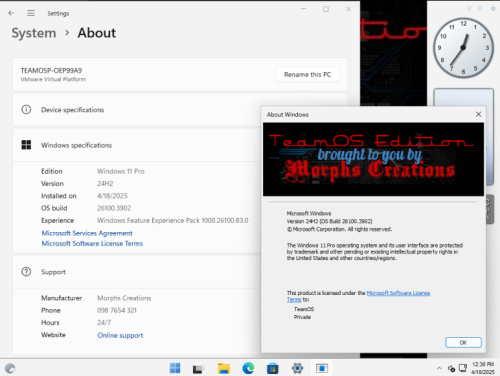The width and height of the screenshot is (500, 376).
Task: Select the Version value 24H2
Action: [105, 183]
